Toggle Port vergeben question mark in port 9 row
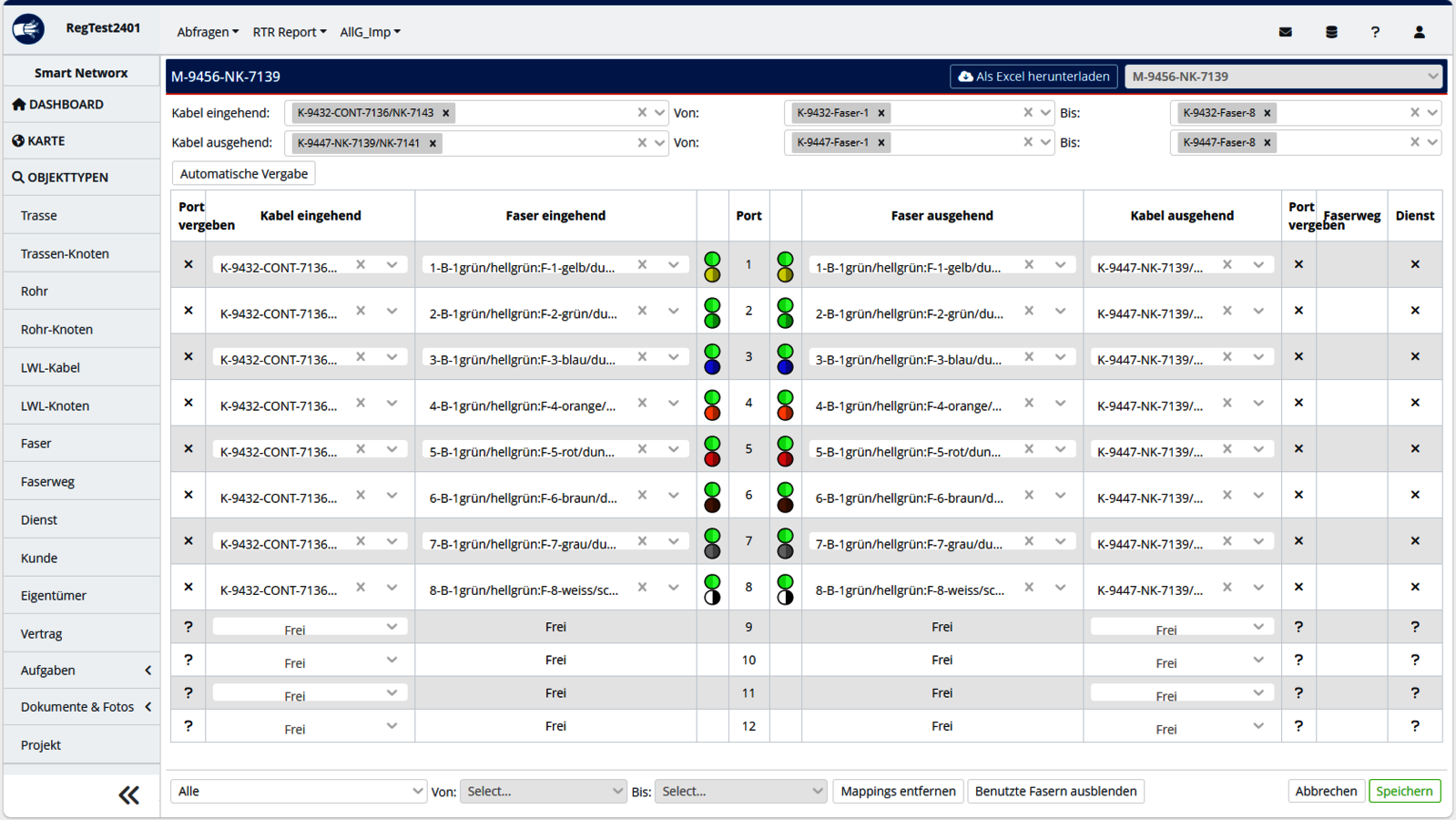 [188, 627]
